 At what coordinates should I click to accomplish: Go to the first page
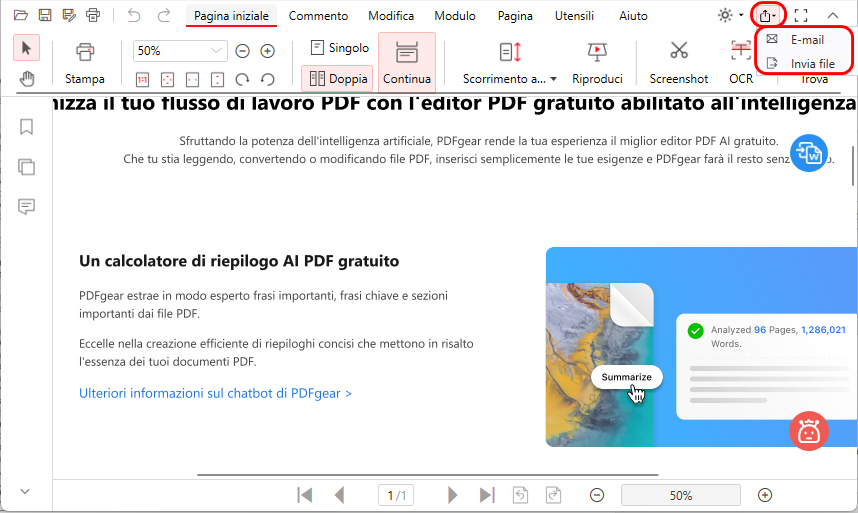(305, 495)
